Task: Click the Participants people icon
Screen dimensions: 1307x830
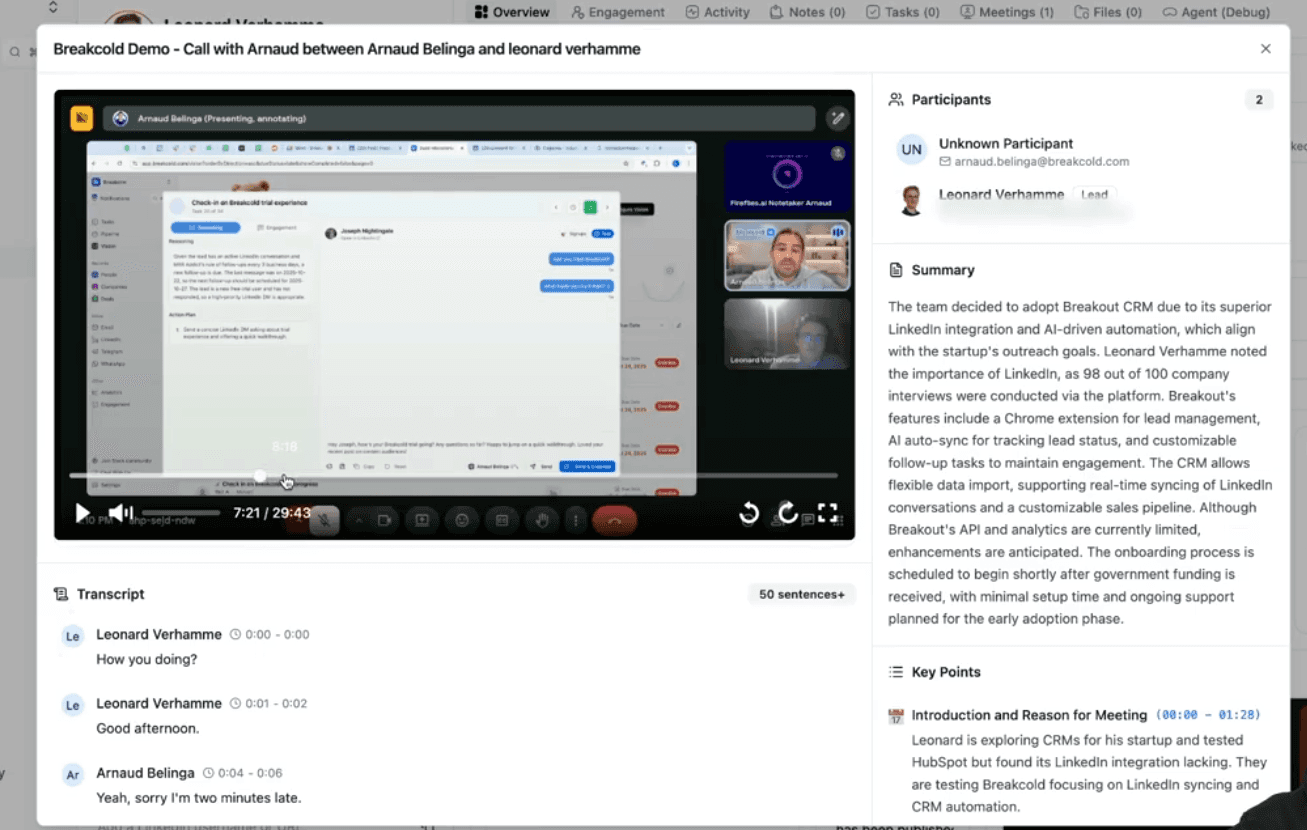Action: (x=896, y=100)
